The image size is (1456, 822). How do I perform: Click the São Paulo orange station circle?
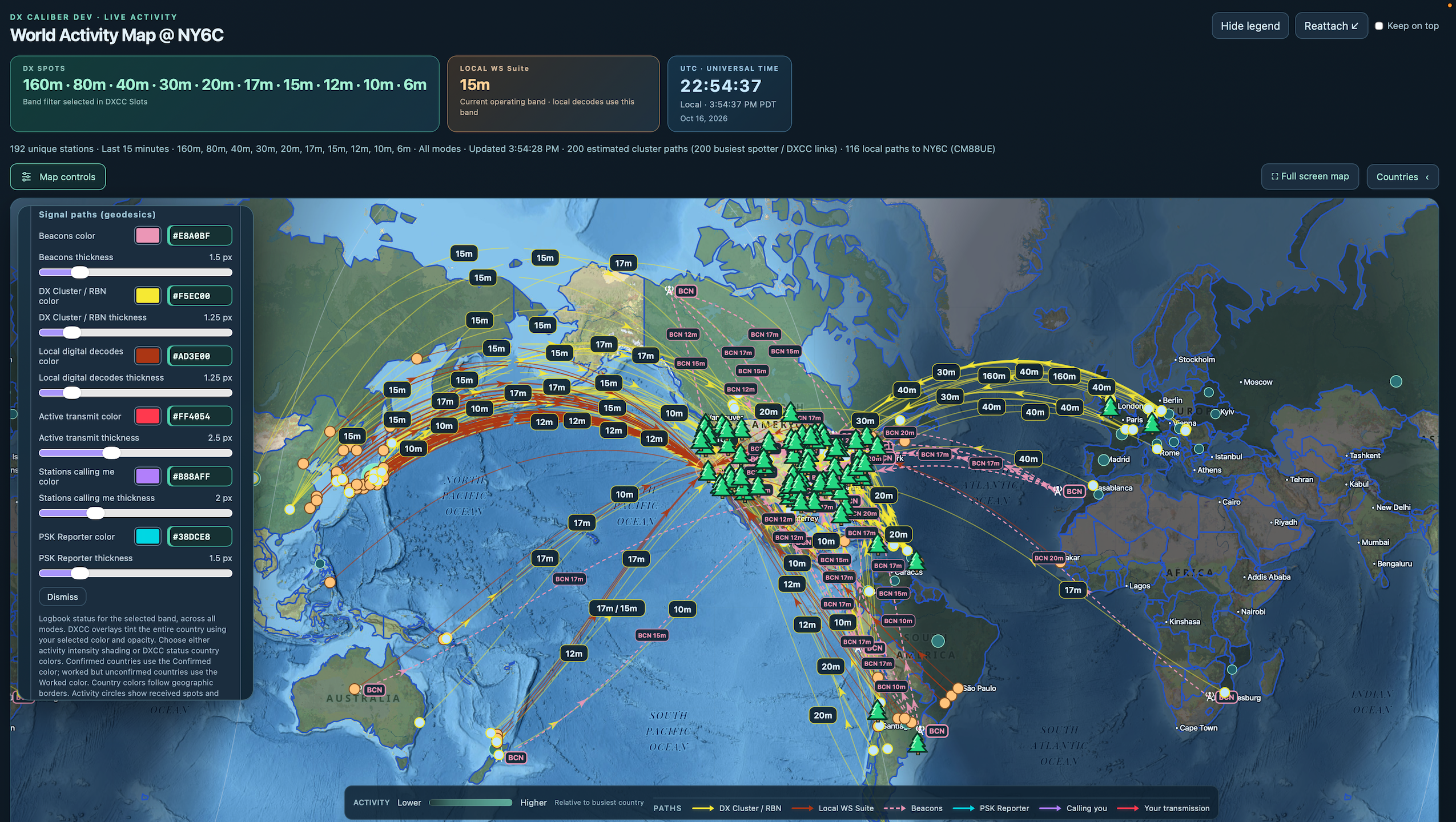coord(958,688)
